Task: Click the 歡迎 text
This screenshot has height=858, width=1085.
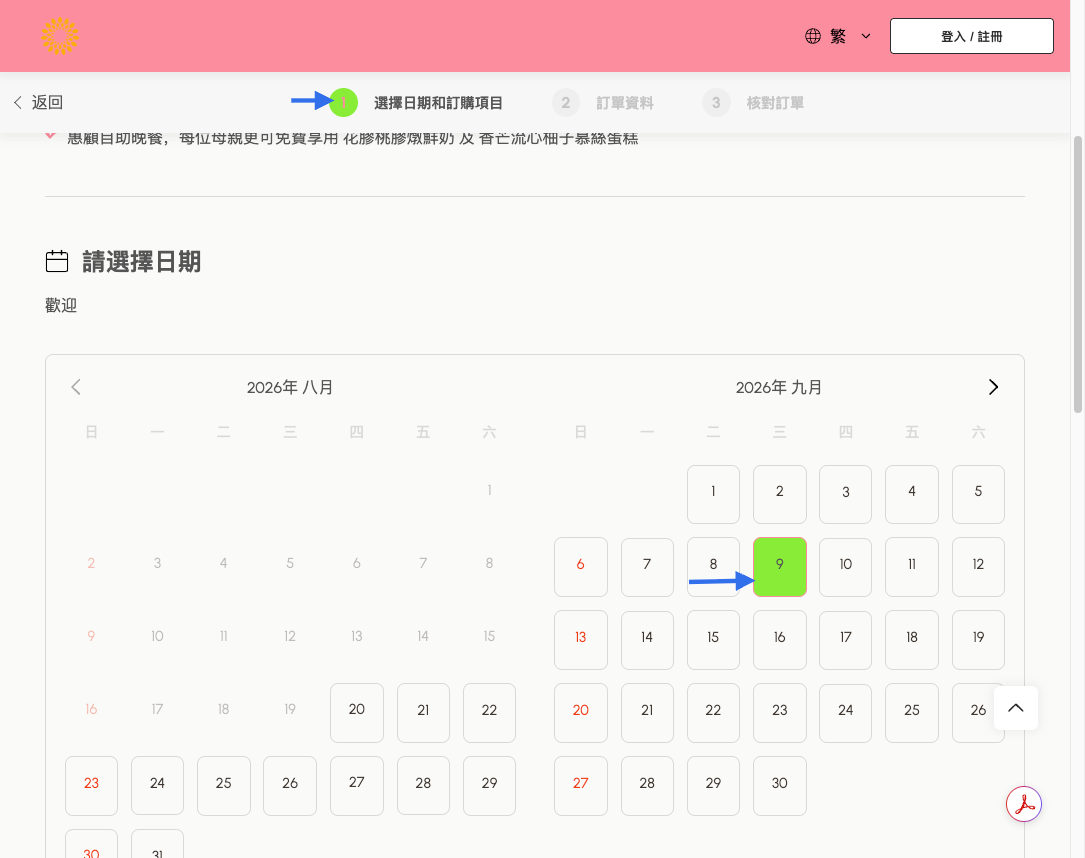Action: 61,305
